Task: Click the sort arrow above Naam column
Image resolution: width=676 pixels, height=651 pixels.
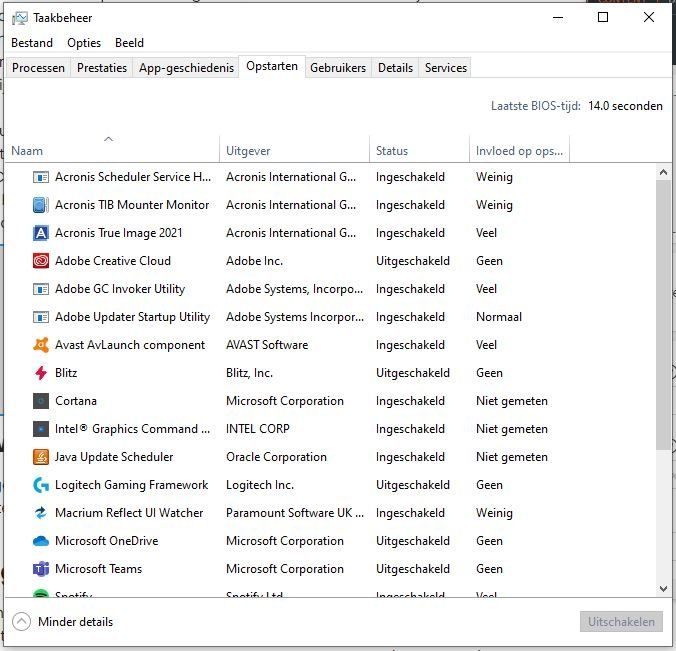Action: [109, 139]
